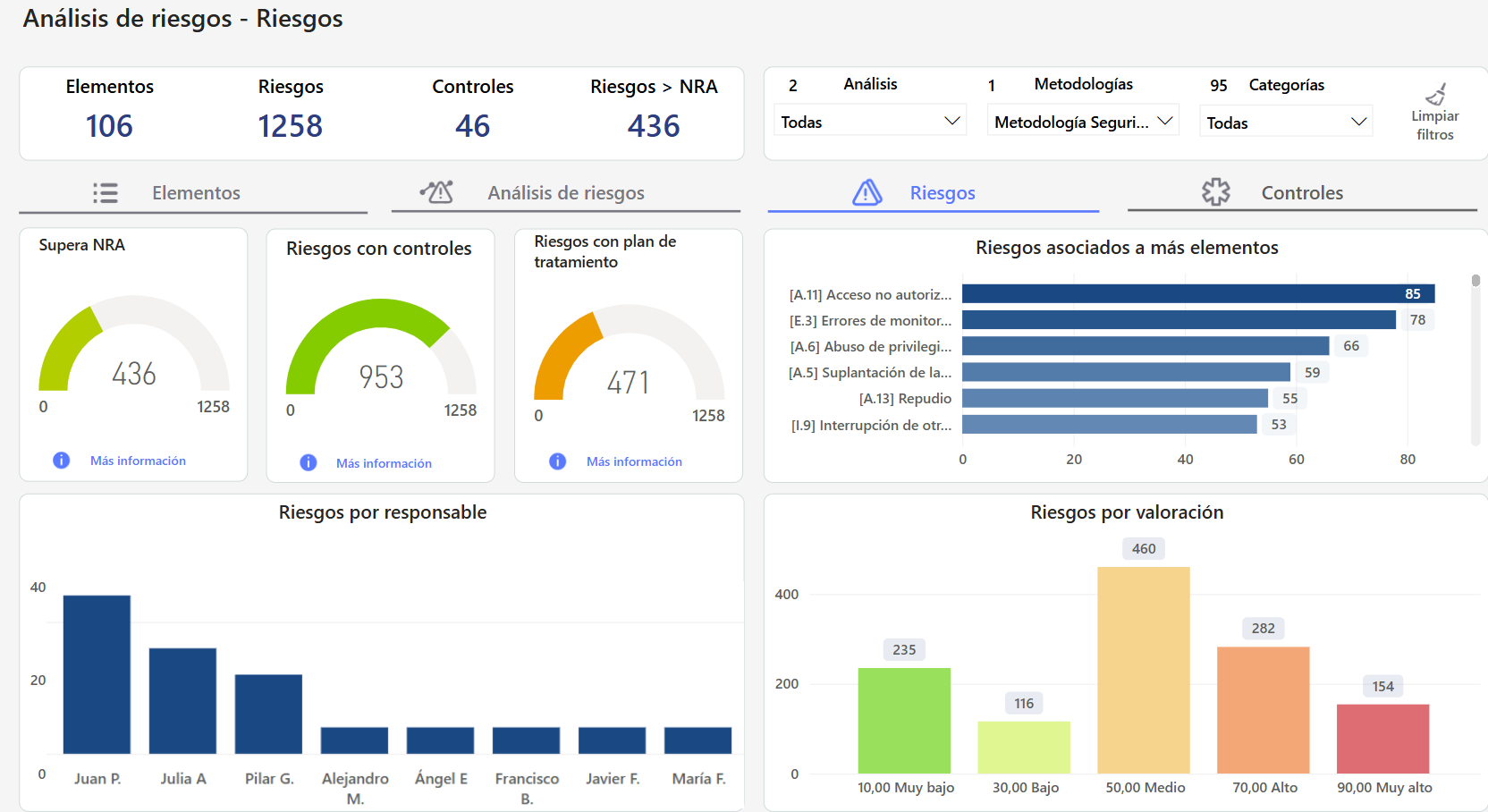Viewport: 1488px width, 812px height.
Task: Open the Metodologías dropdown
Action: (x=1083, y=122)
